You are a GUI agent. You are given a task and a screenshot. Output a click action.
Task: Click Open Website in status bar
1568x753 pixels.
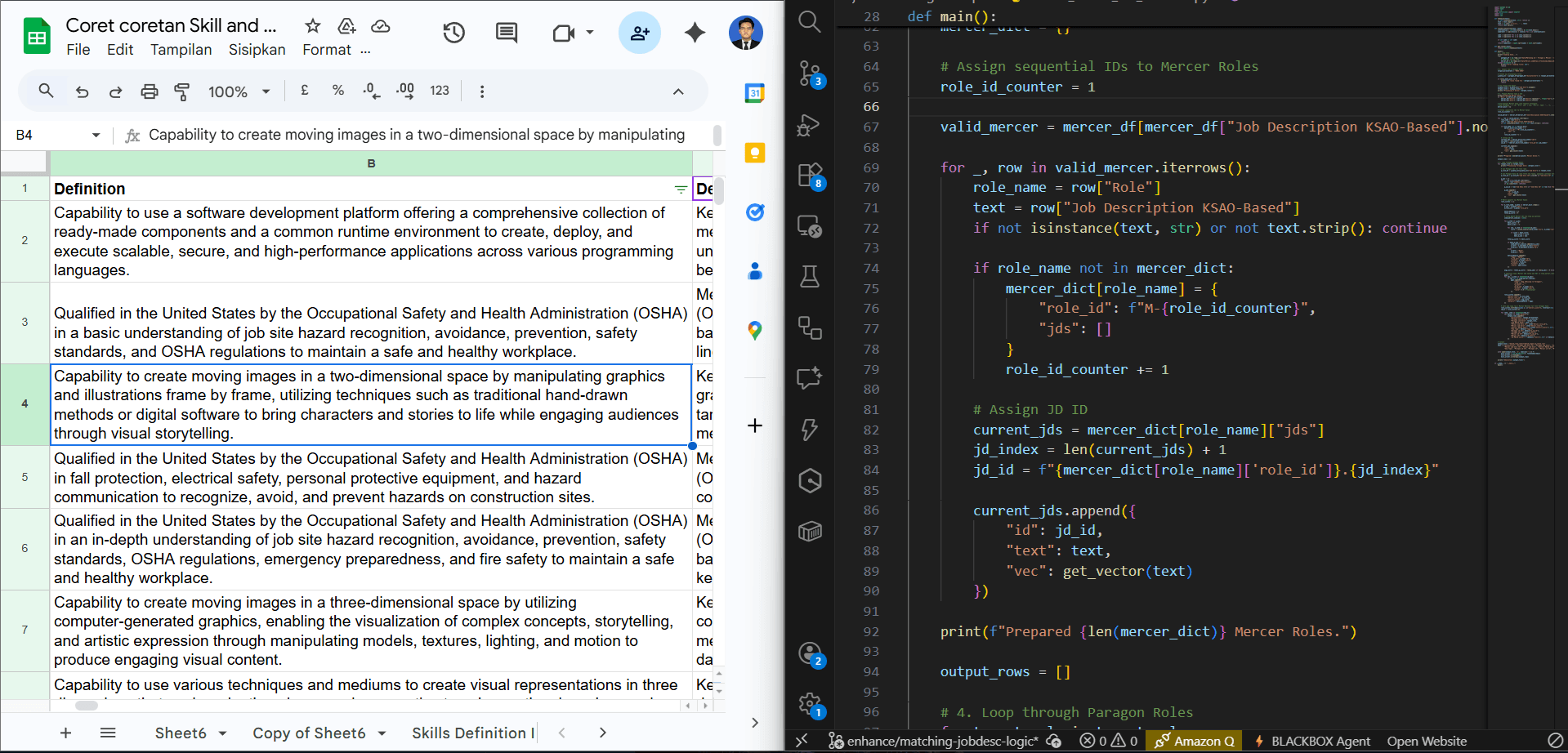click(1427, 742)
